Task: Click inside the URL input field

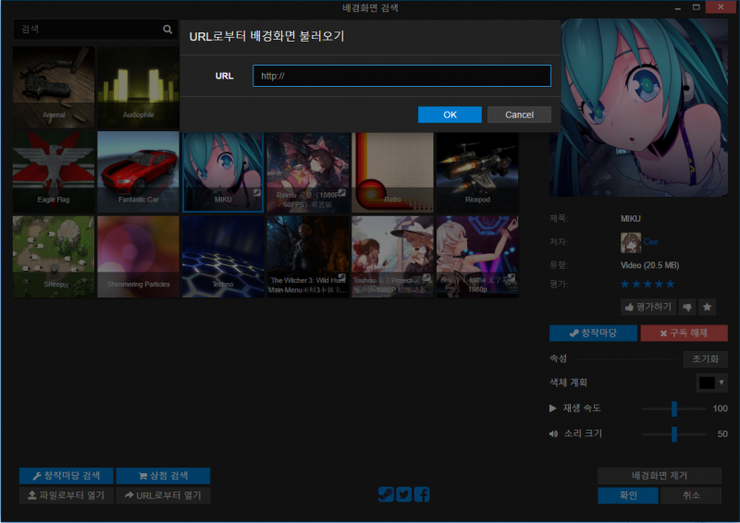Action: point(402,76)
